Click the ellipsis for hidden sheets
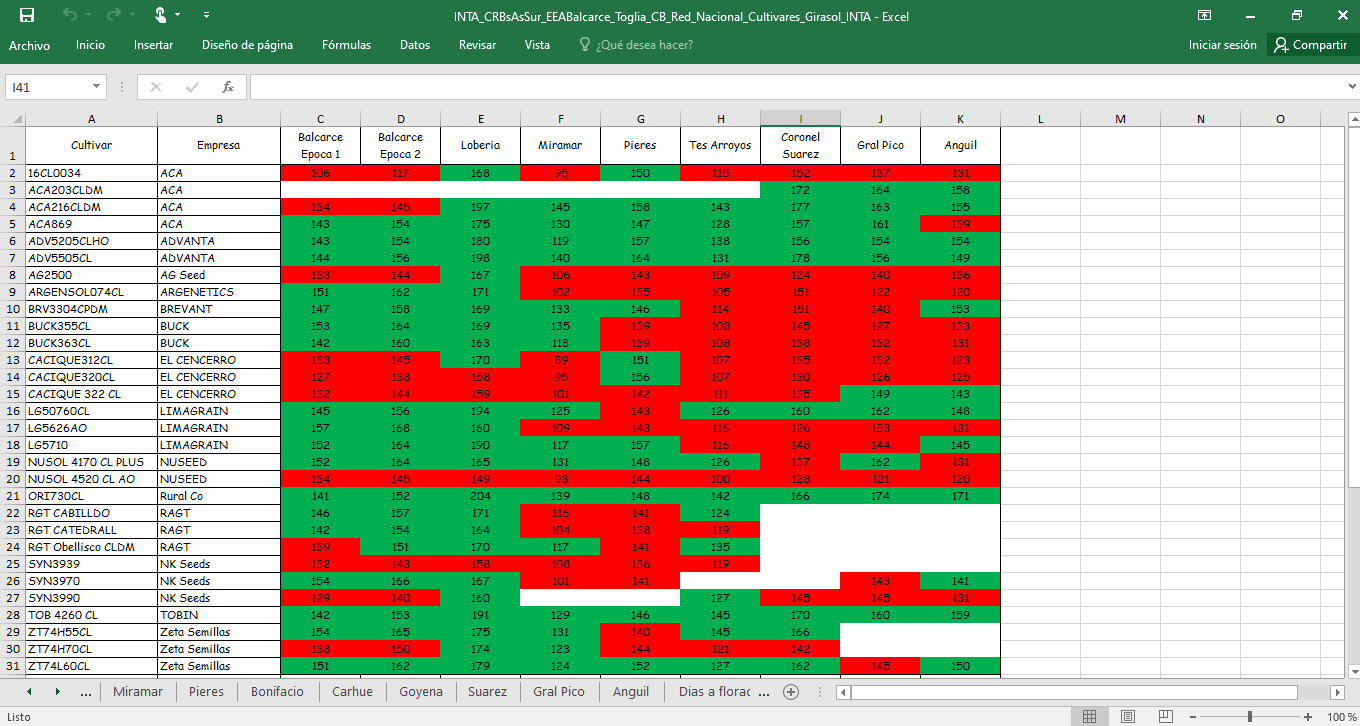Viewport: 1360px width, 726px height. coord(85,692)
